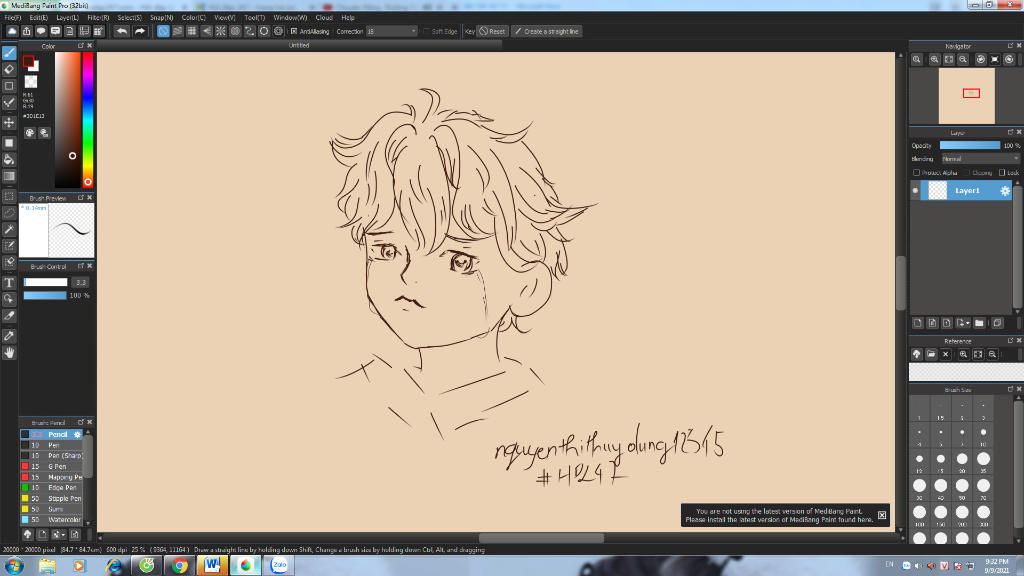Float the Brush Size panel
This screenshot has height=576, width=1024.
coord(1010,389)
